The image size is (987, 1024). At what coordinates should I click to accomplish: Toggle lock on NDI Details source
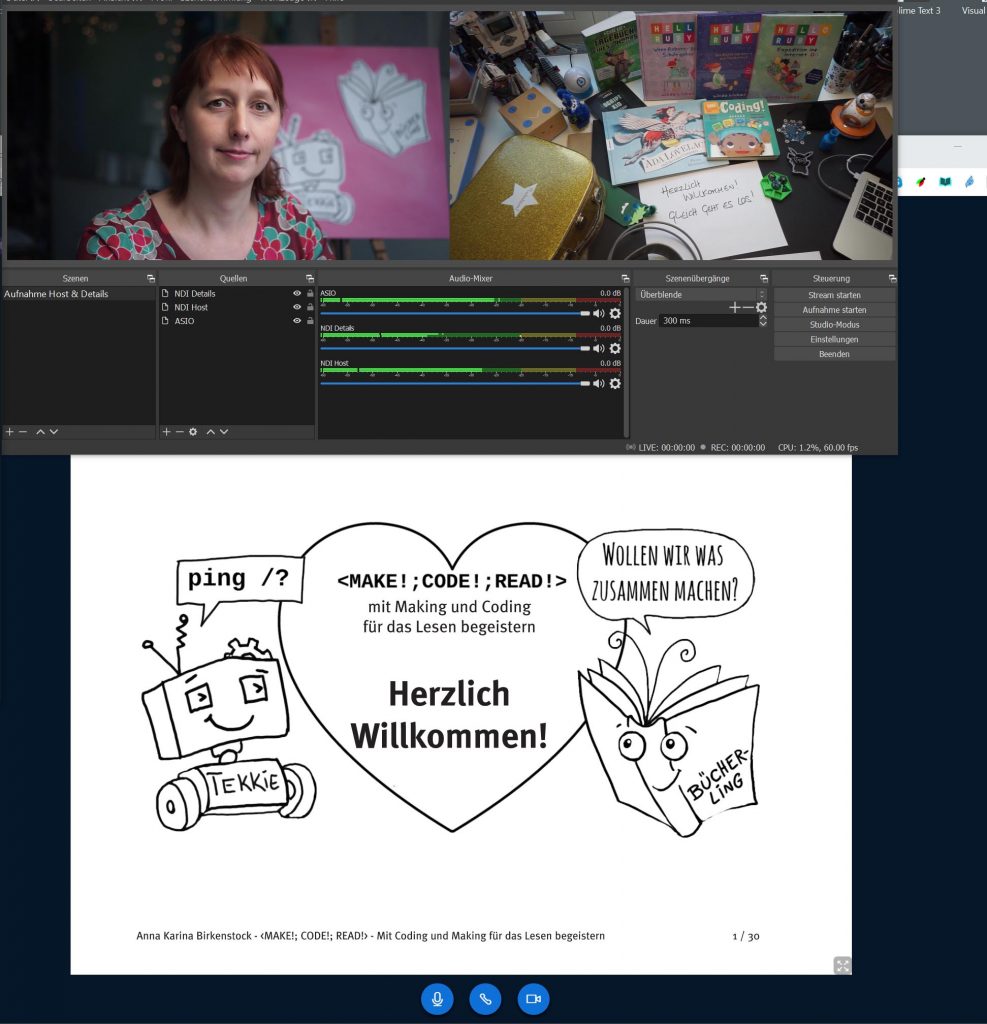tap(310, 294)
